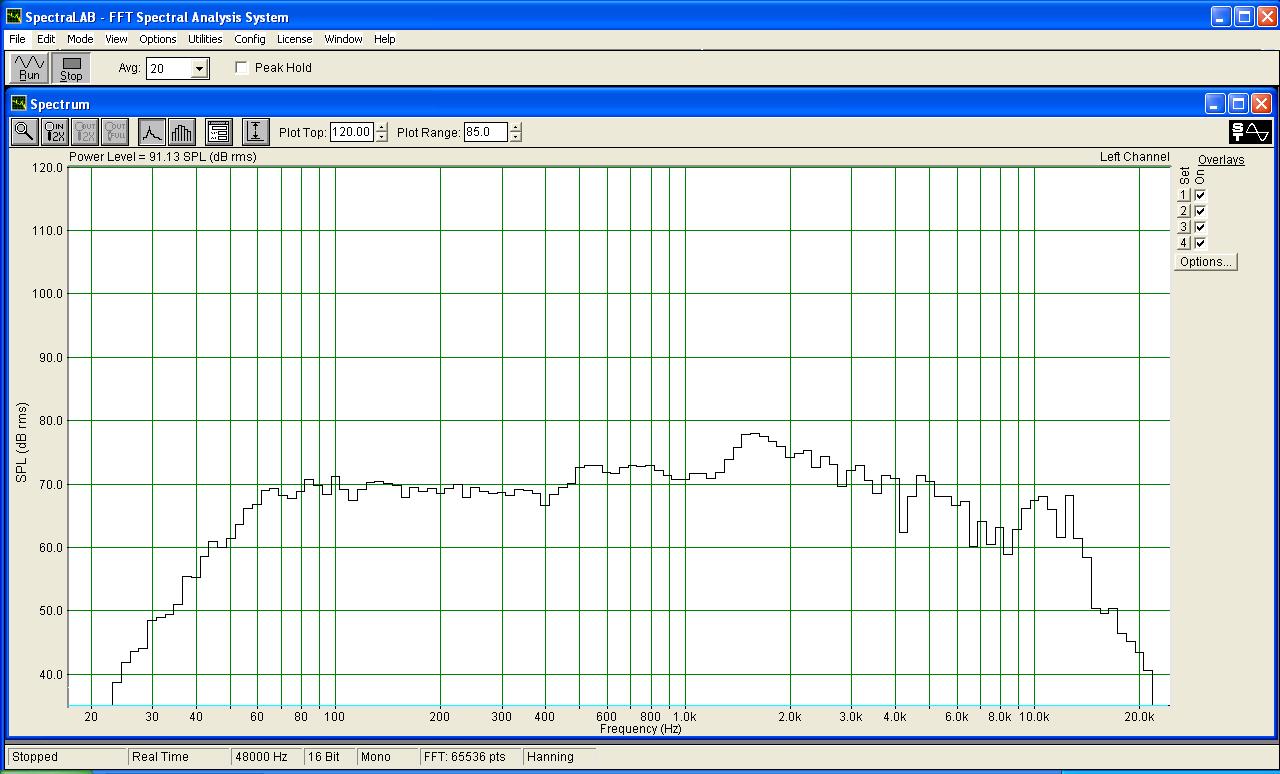Open the plot settings dialog icon
1280x774 pixels.
pos(218,132)
